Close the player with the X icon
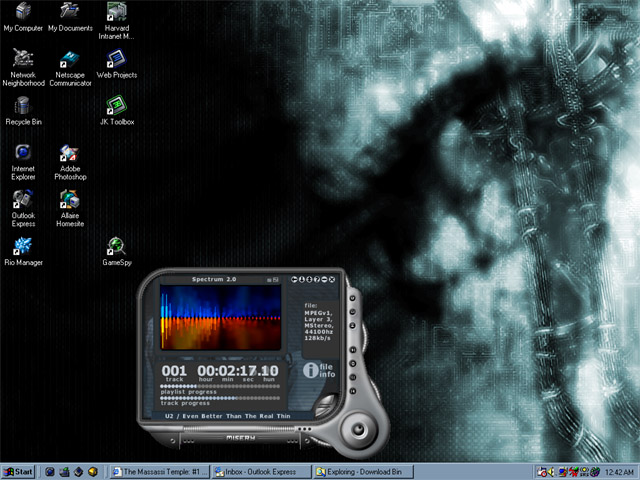The height and width of the screenshot is (480, 640). pos(332,279)
